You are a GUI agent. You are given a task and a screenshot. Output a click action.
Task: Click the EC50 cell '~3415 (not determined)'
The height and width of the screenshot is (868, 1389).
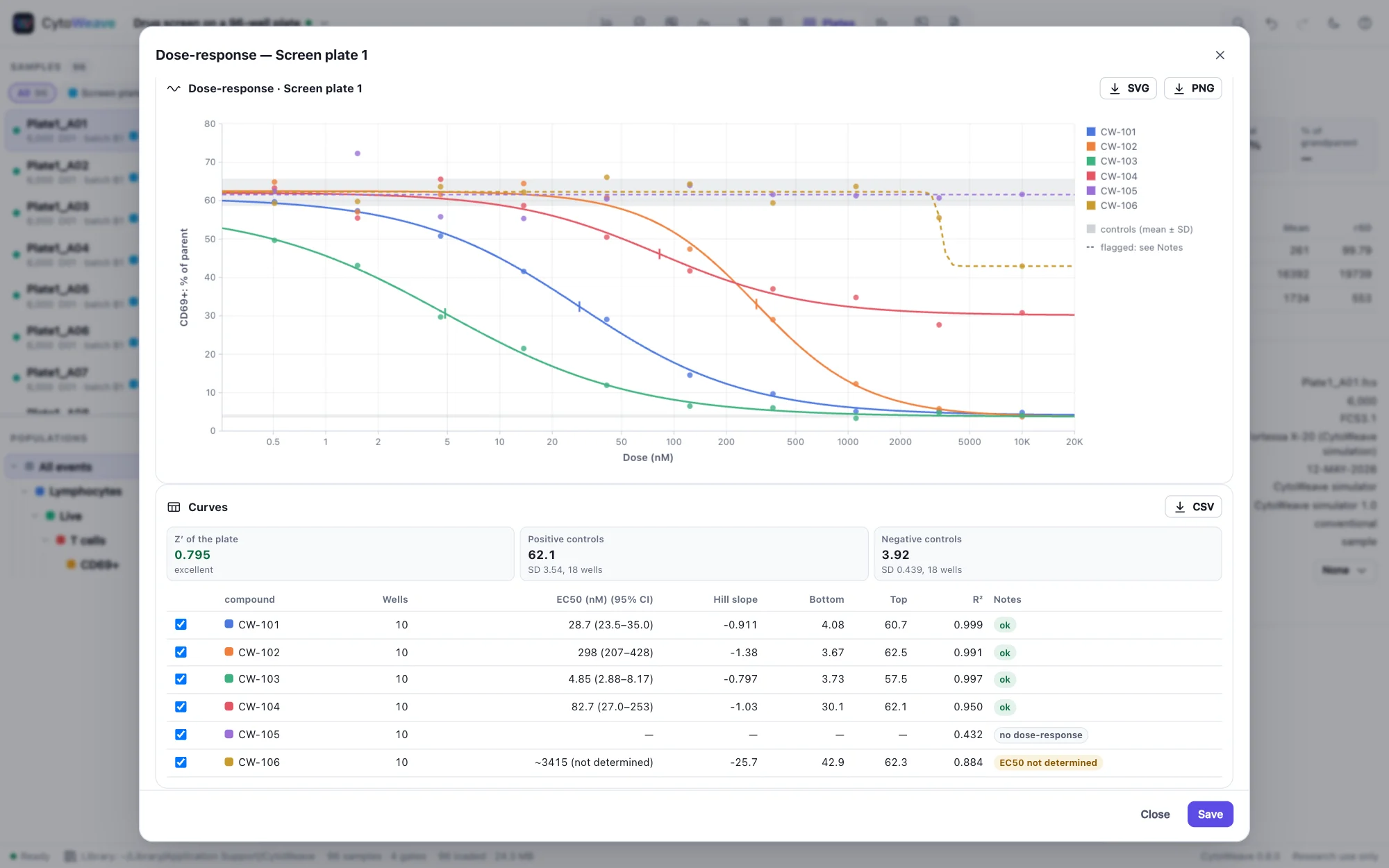pos(594,762)
